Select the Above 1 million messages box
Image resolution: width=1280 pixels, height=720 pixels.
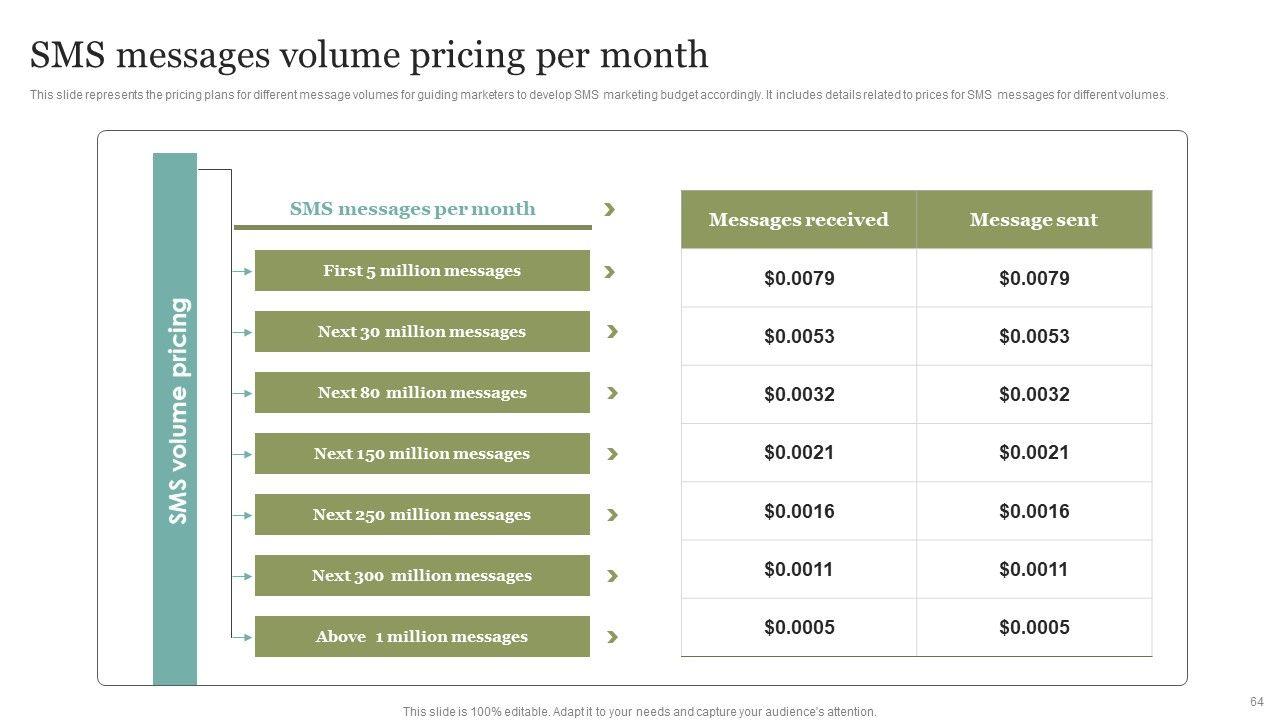(x=422, y=637)
